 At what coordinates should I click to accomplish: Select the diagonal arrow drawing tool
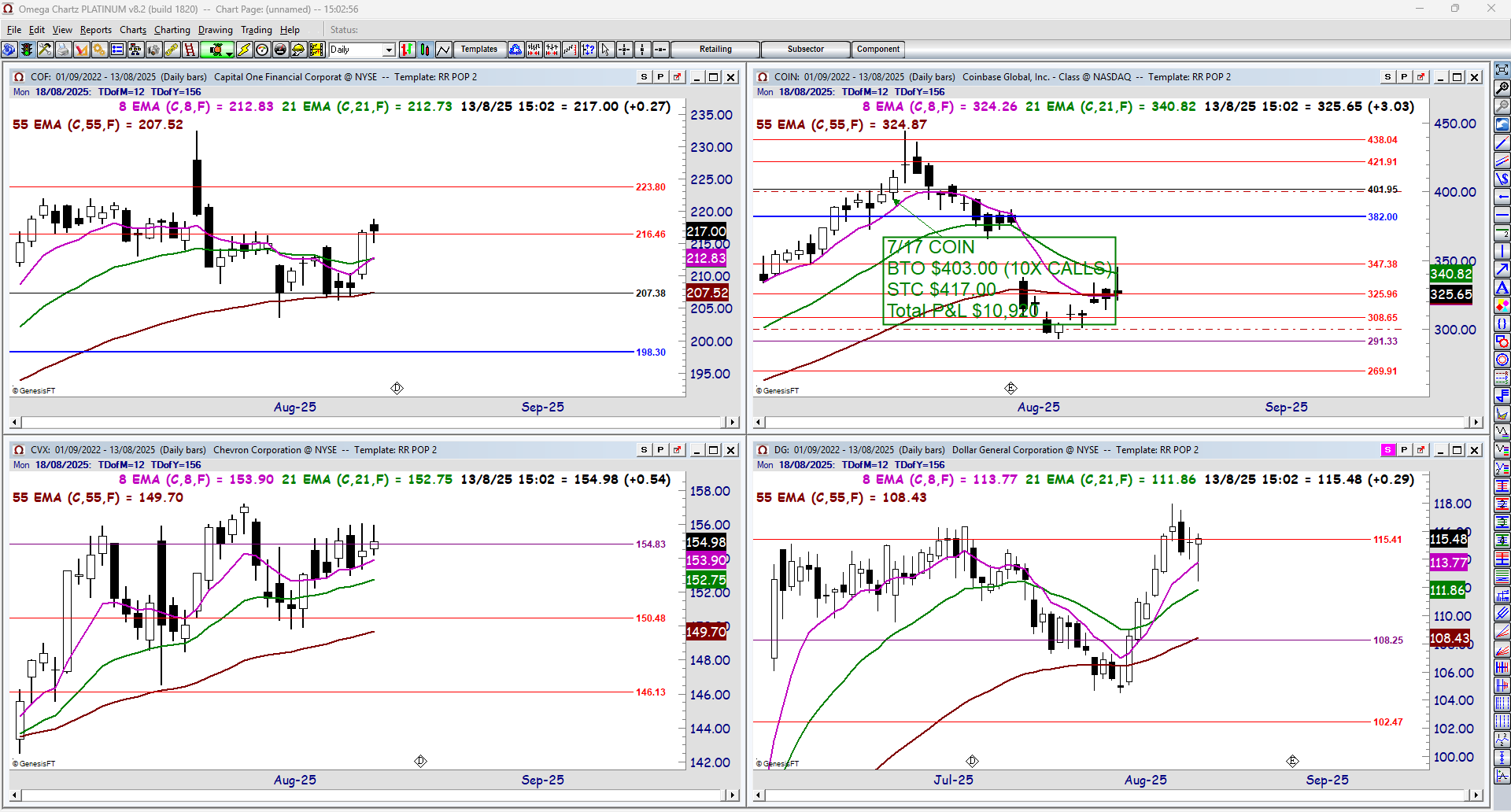click(1502, 270)
